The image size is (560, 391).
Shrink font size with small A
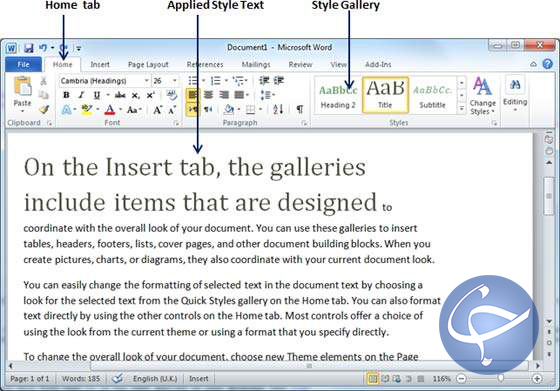point(172,110)
